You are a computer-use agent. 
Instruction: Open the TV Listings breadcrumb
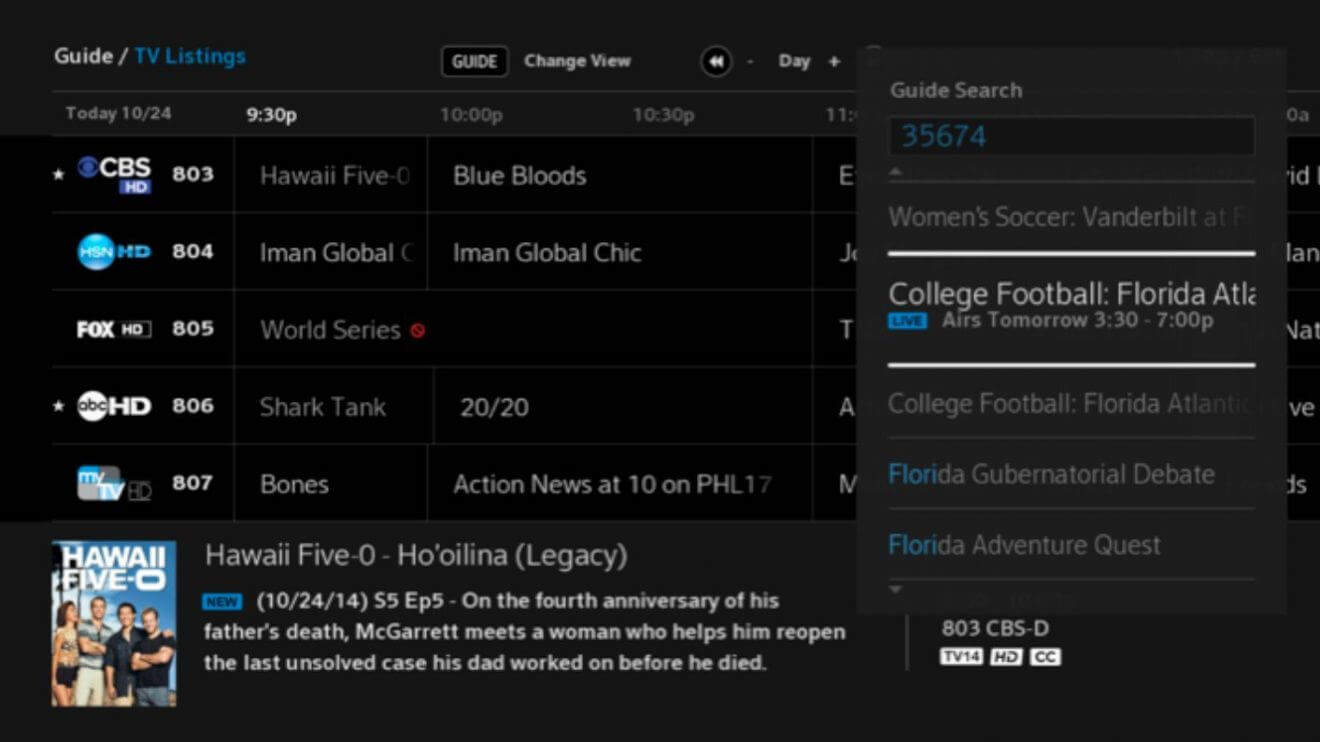[x=190, y=56]
